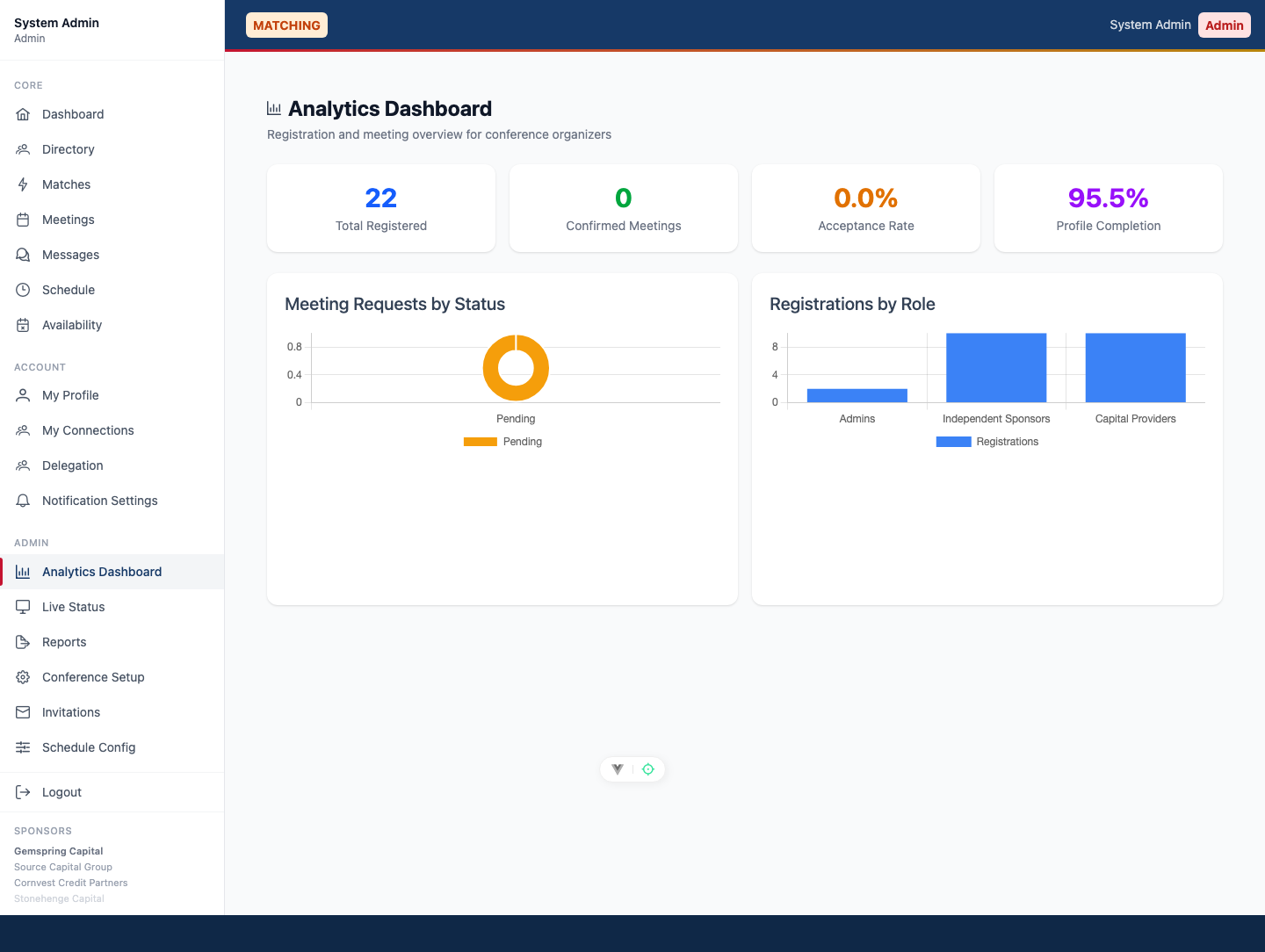The height and width of the screenshot is (952, 1265).
Task: Select the Matches lightning icon
Action: pyautogui.click(x=23, y=184)
